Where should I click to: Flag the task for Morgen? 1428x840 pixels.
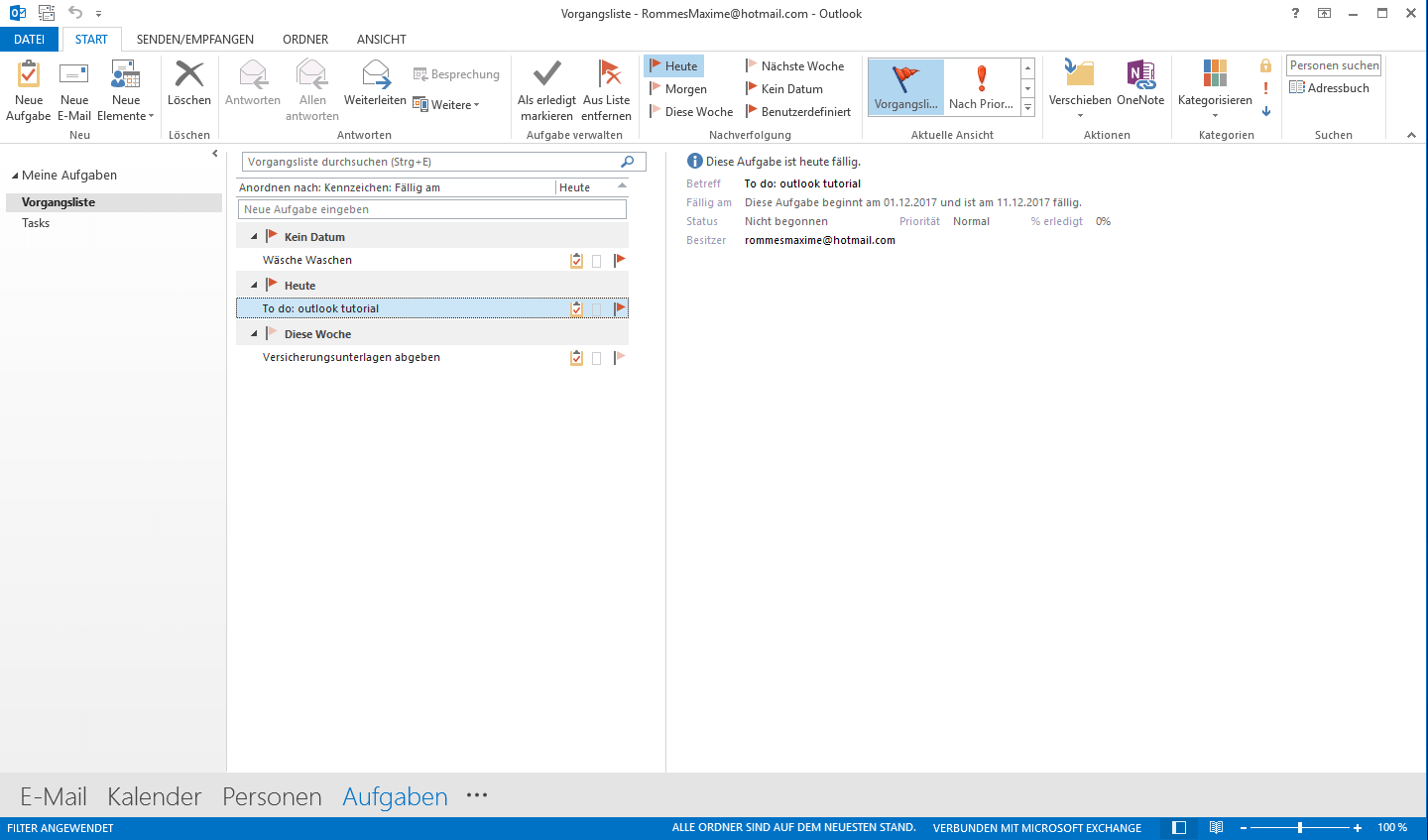click(677, 88)
